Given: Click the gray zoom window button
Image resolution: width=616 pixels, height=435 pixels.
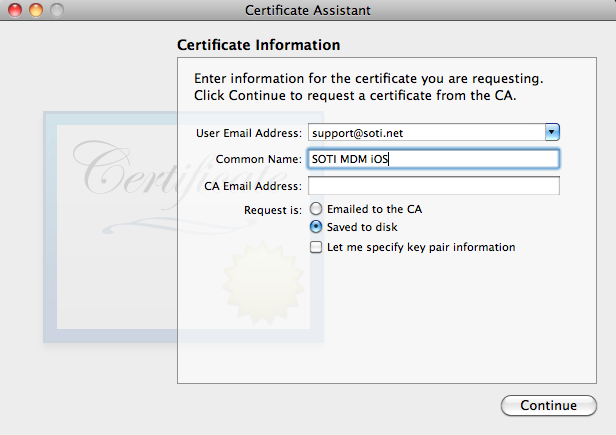Looking at the screenshot, I should [57, 10].
